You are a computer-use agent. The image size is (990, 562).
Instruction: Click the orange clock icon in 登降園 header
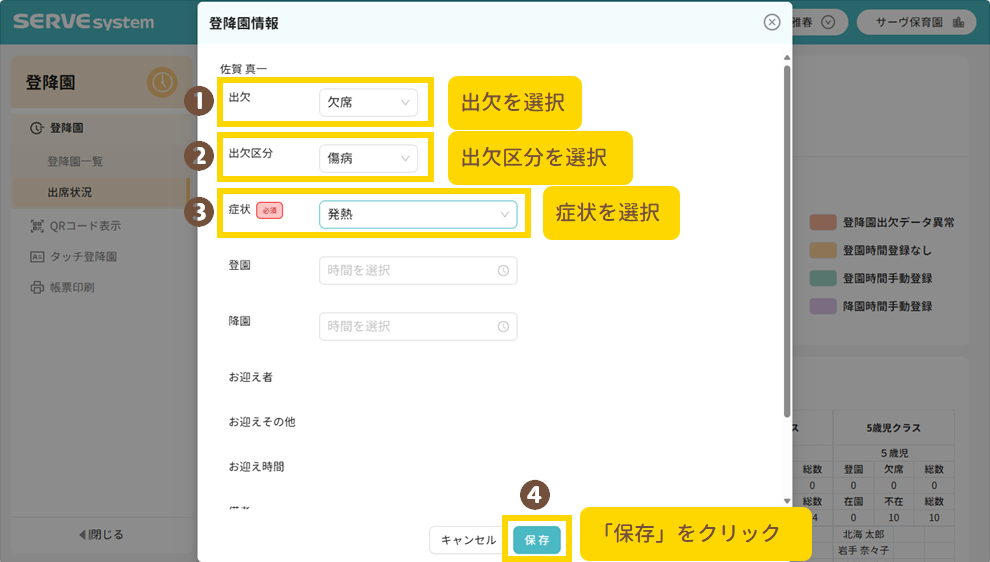[162, 82]
